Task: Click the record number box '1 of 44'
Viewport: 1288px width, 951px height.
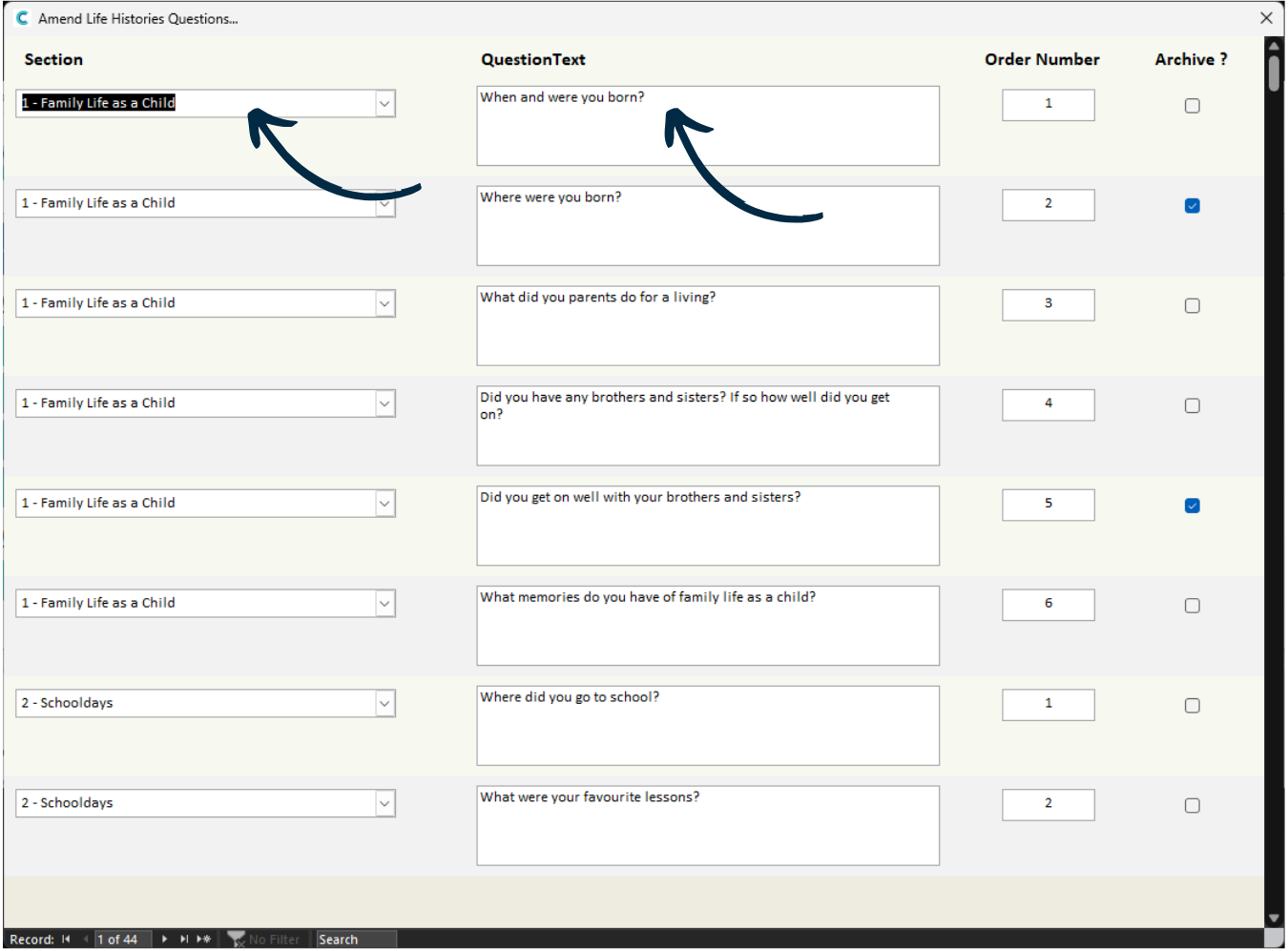Action: (x=122, y=940)
